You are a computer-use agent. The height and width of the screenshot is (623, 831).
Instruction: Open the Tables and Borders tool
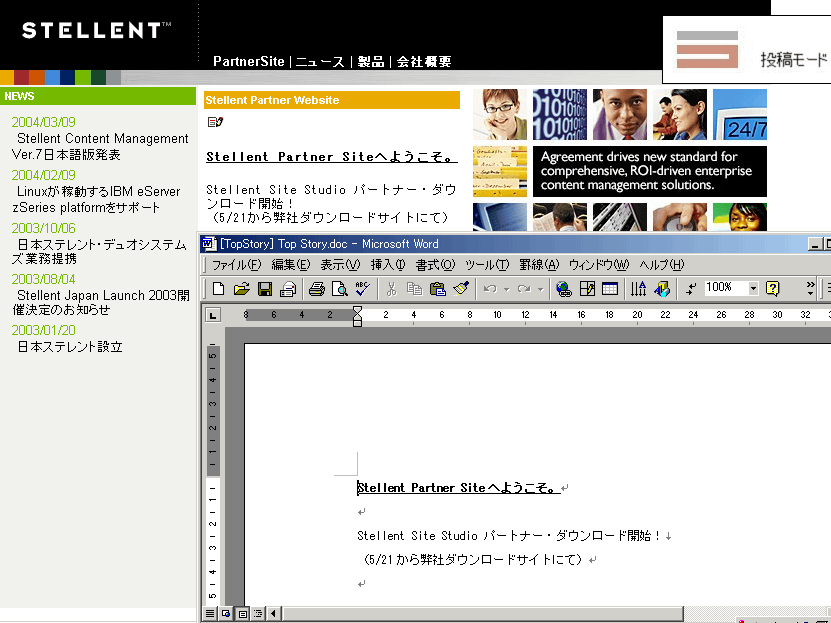coord(587,289)
